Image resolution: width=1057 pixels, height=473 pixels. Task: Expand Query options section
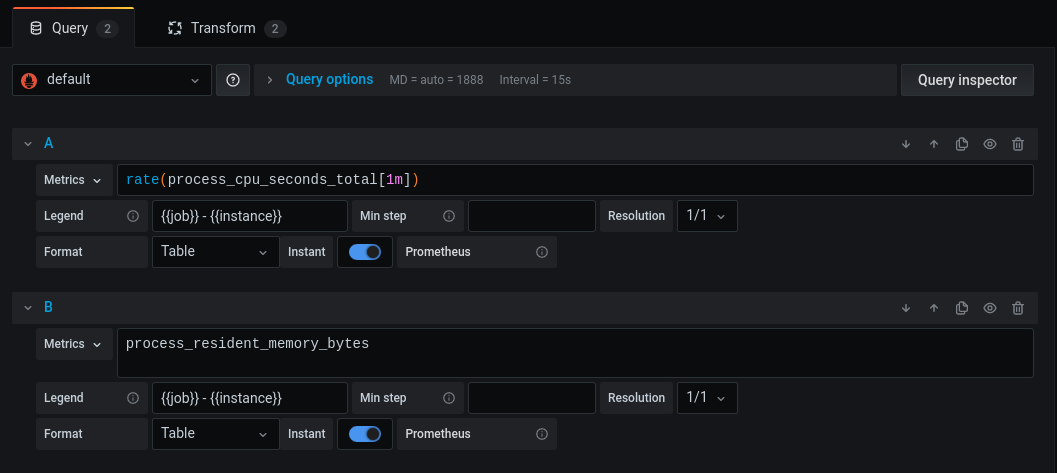point(329,80)
